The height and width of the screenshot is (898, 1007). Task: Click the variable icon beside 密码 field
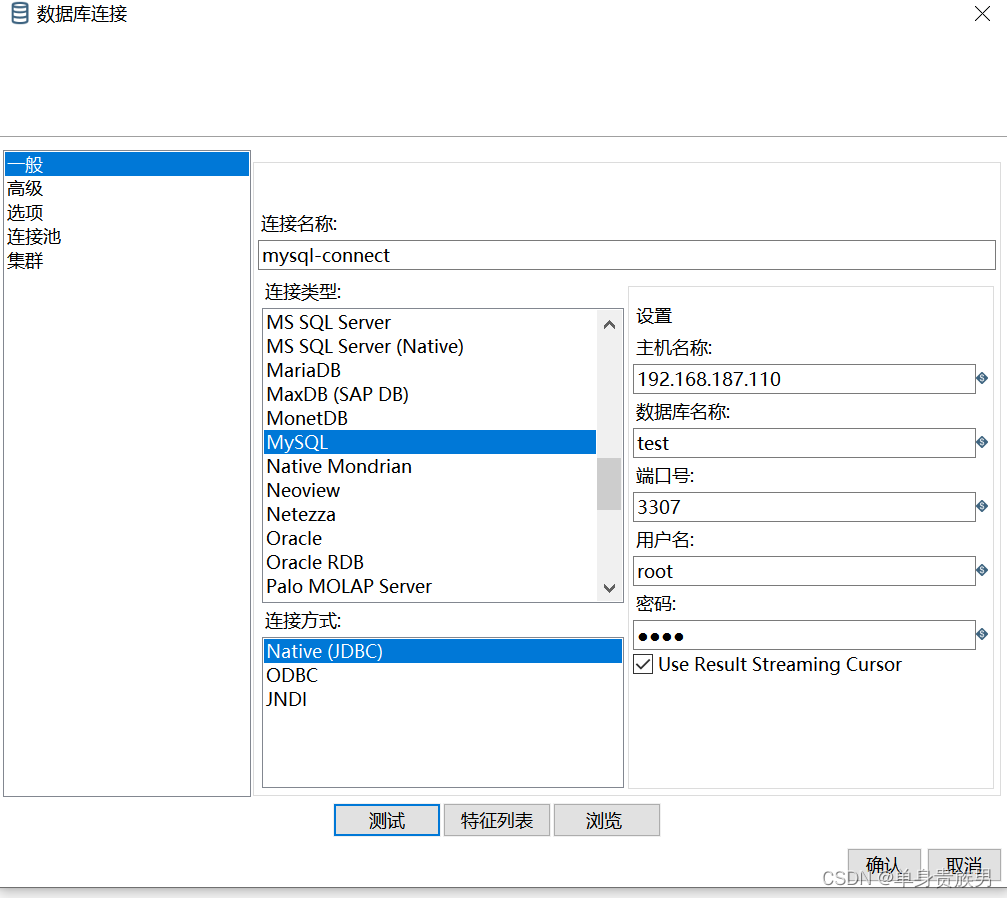click(981, 634)
